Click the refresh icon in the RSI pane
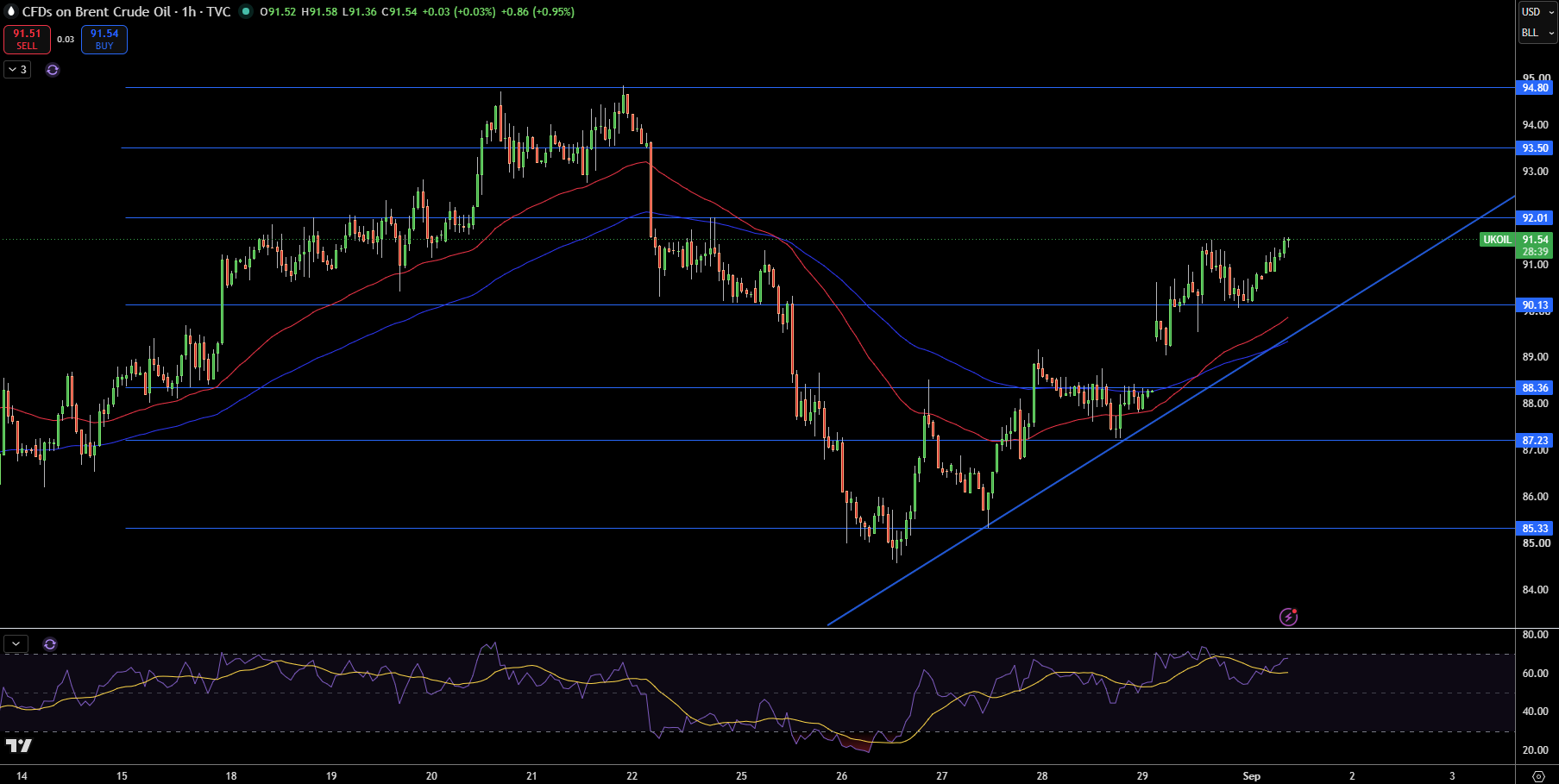The width and height of the screenshot is (1559, 784). tap(50, 644)
